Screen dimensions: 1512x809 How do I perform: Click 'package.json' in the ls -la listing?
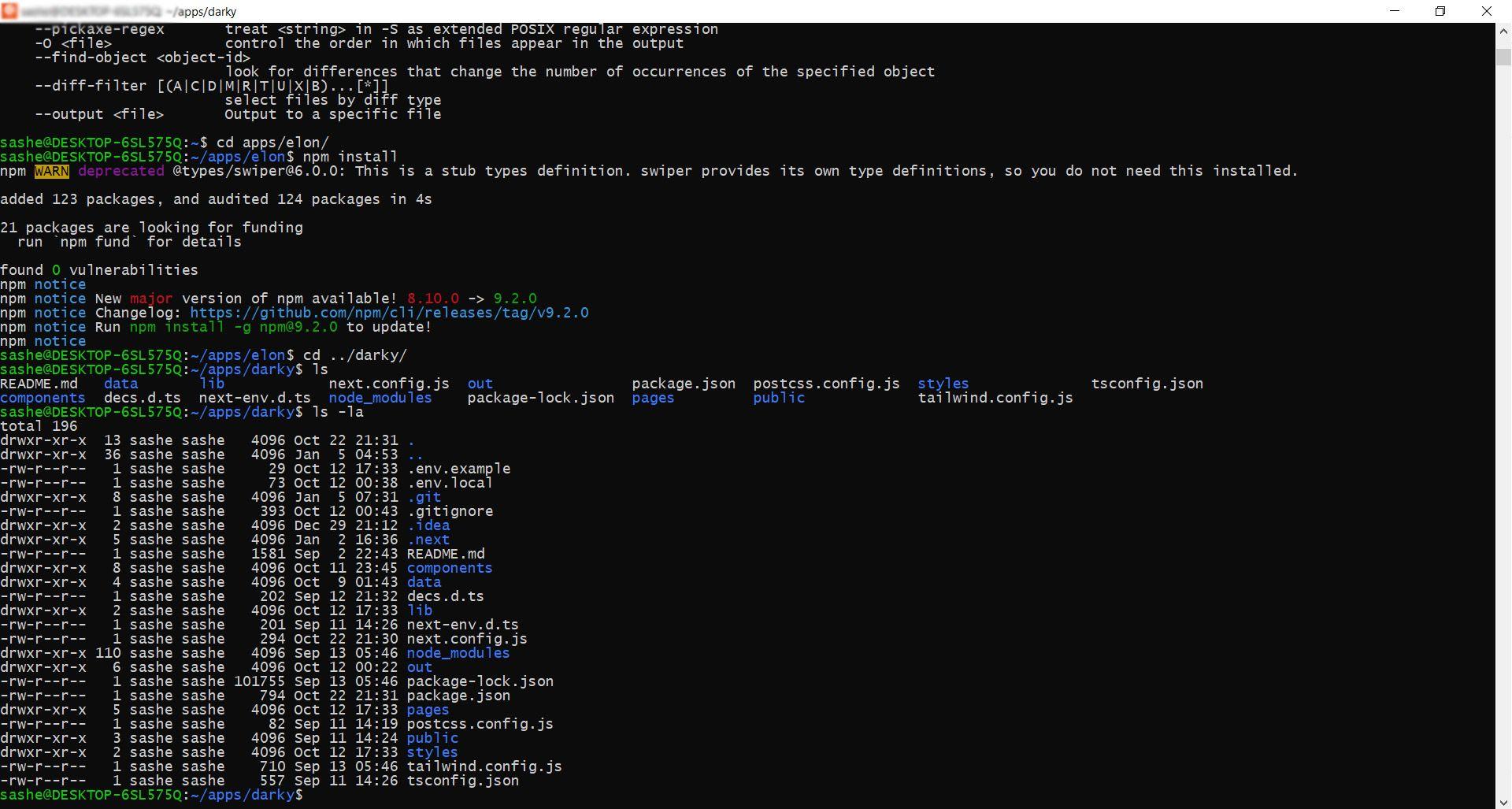click(458, 696)
